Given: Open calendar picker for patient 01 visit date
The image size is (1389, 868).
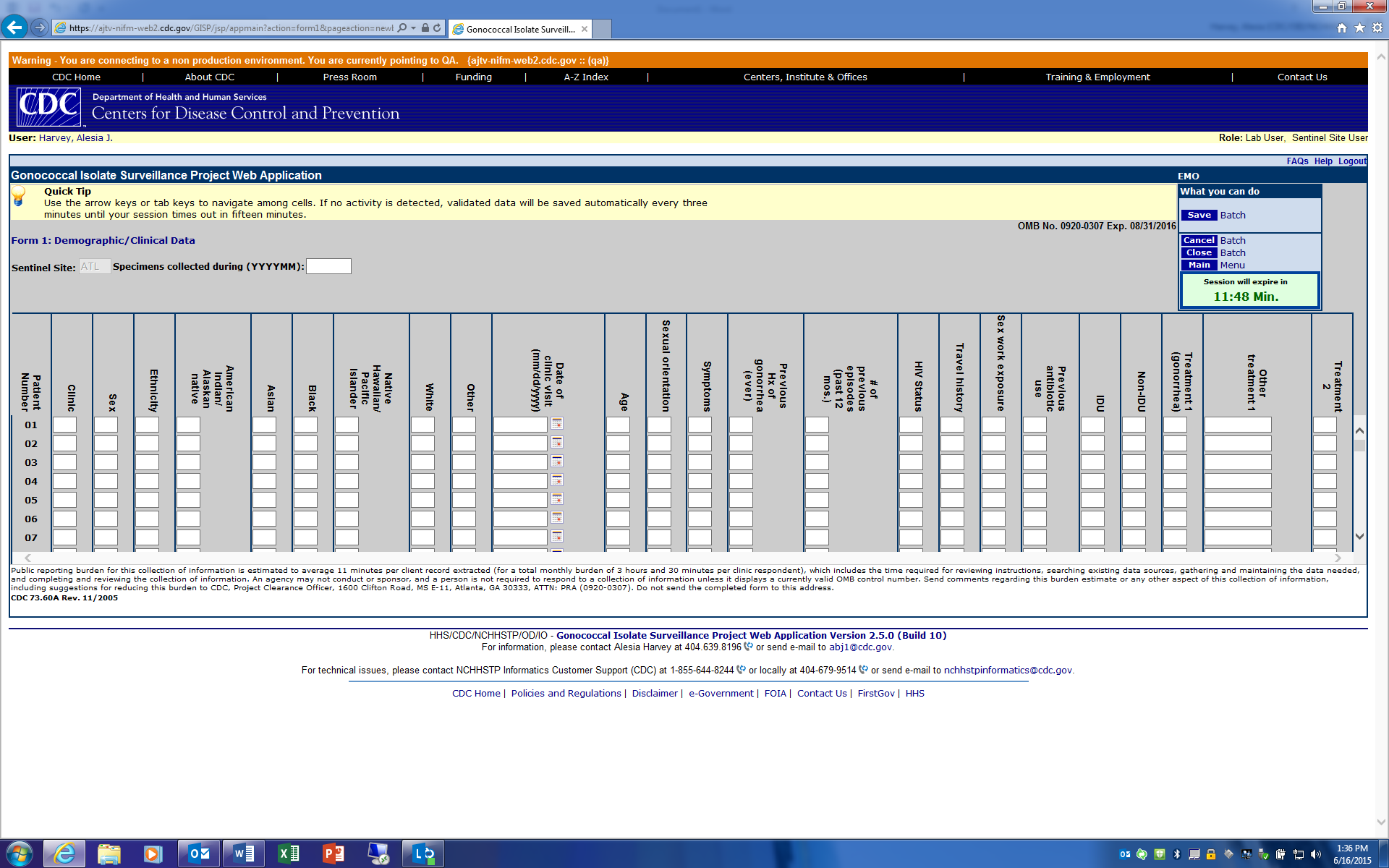Looking at the screenshot, I should click(557, 424).
